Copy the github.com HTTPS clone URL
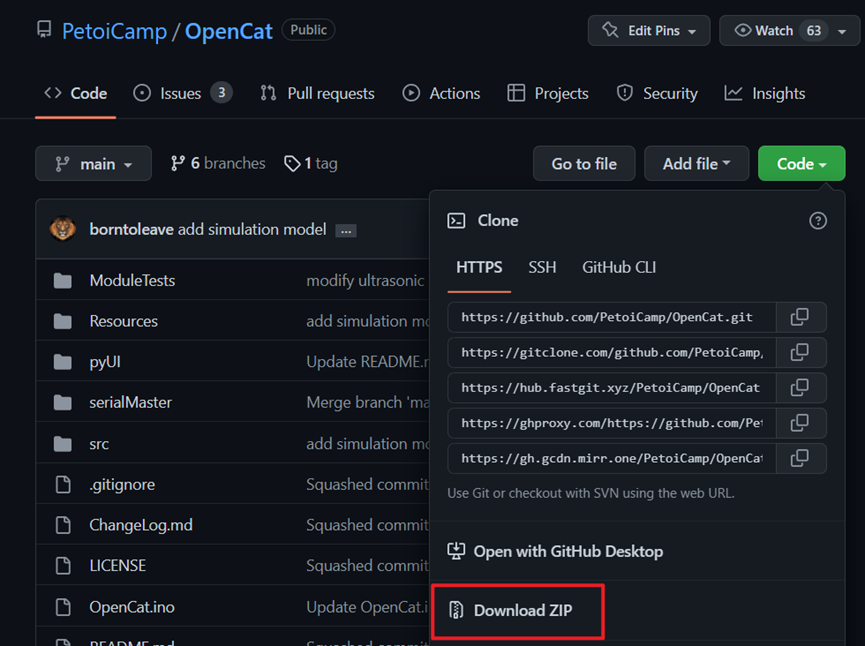This screenshot has width=865, height=646. tap(800, 317)
